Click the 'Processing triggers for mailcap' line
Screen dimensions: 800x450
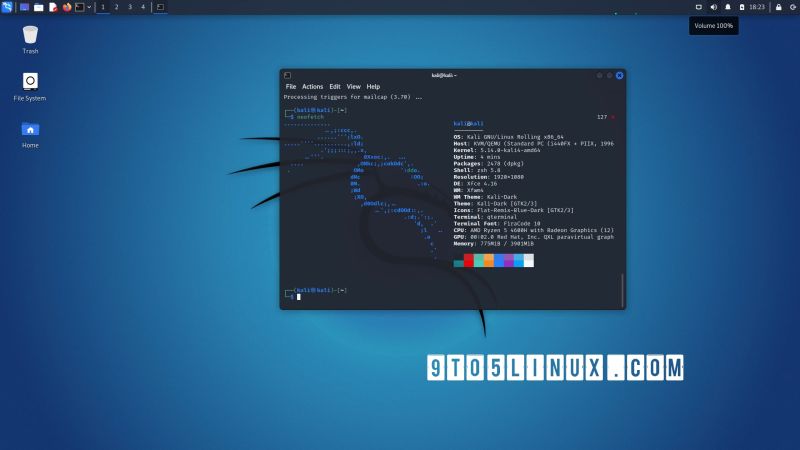point(353,97)
